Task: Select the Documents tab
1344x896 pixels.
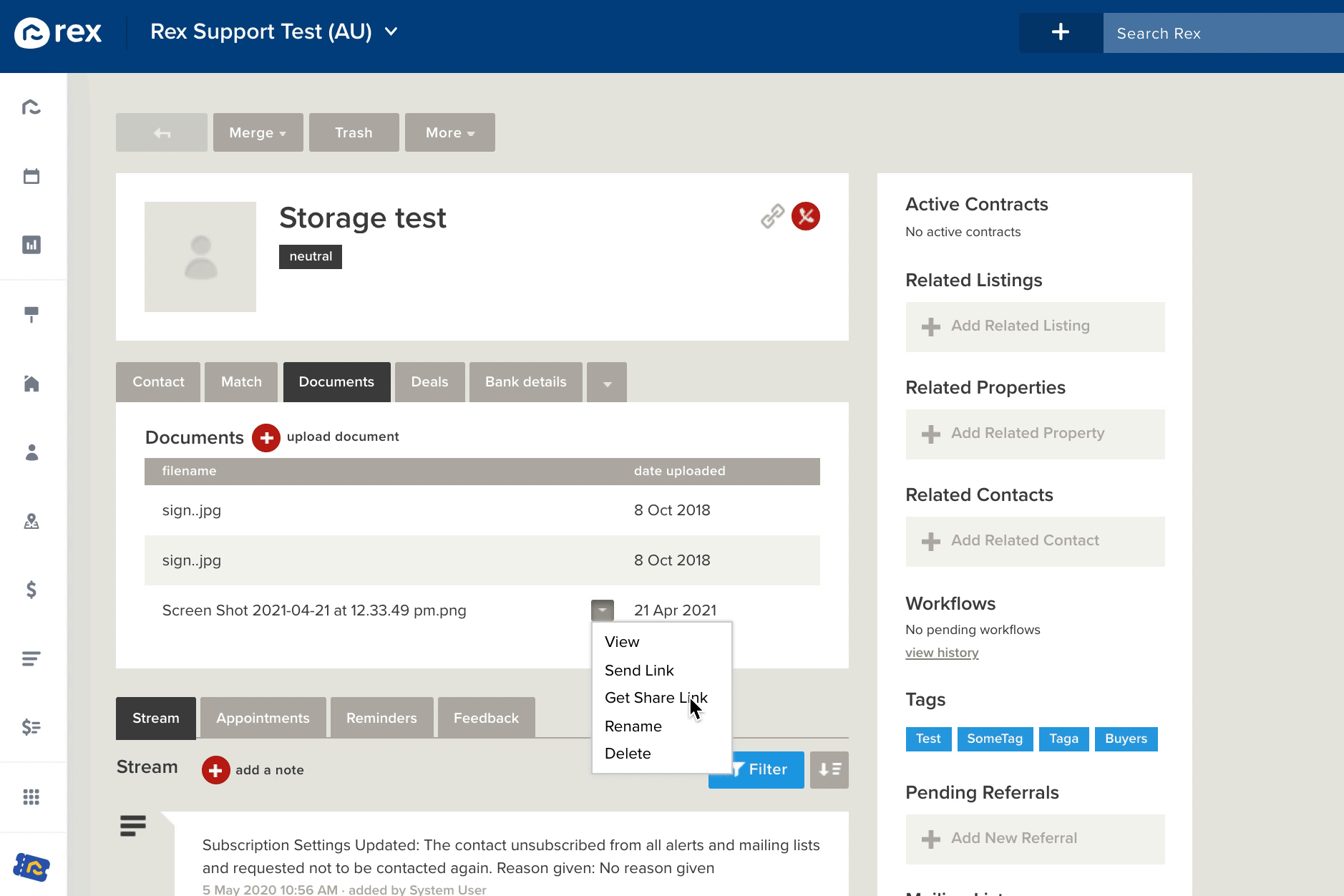Action: click(x=336, y=382)
